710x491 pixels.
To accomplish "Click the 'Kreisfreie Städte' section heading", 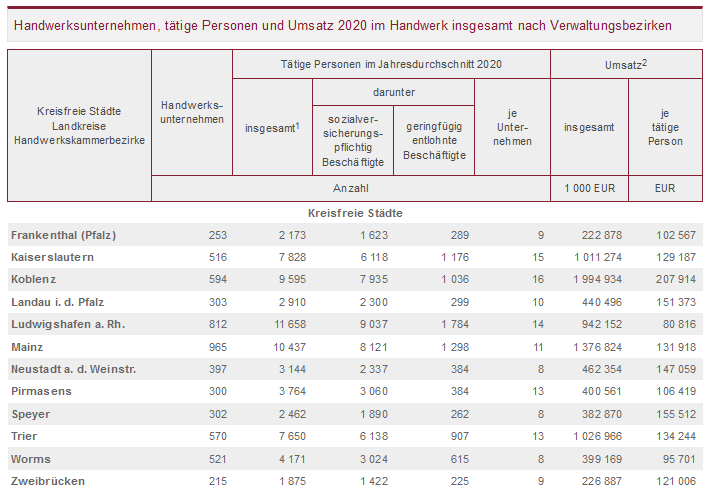I will tap(355, 214).
